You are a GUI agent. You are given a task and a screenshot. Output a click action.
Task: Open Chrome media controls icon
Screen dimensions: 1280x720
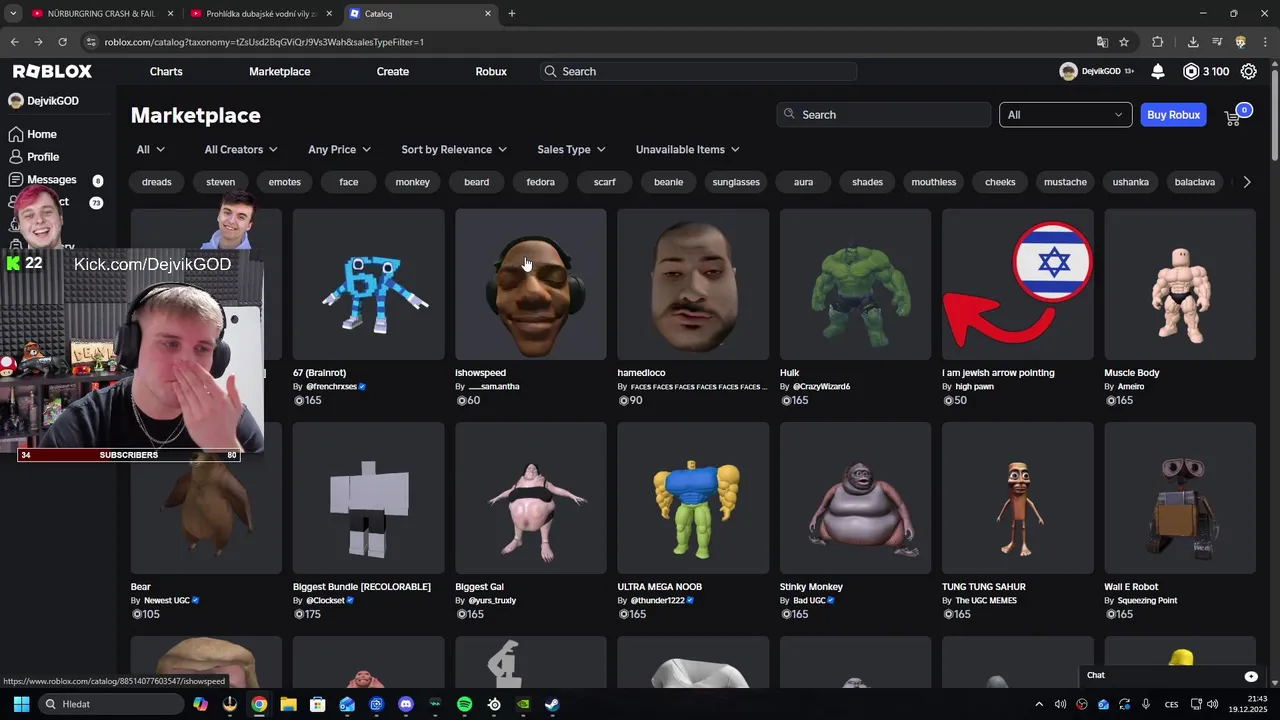pos(1217,42)
